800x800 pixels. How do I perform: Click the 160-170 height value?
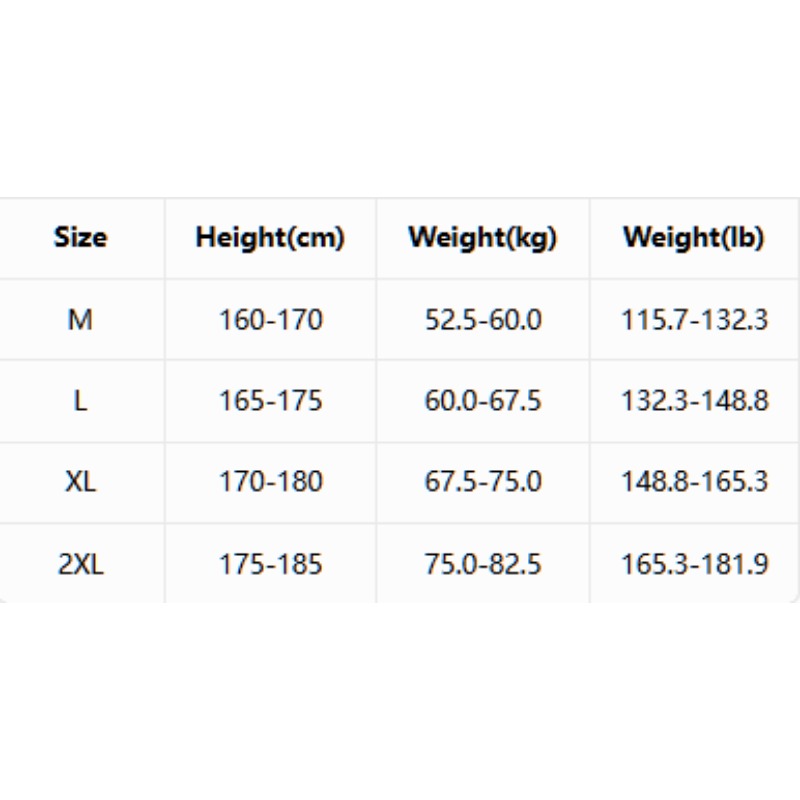271,320
